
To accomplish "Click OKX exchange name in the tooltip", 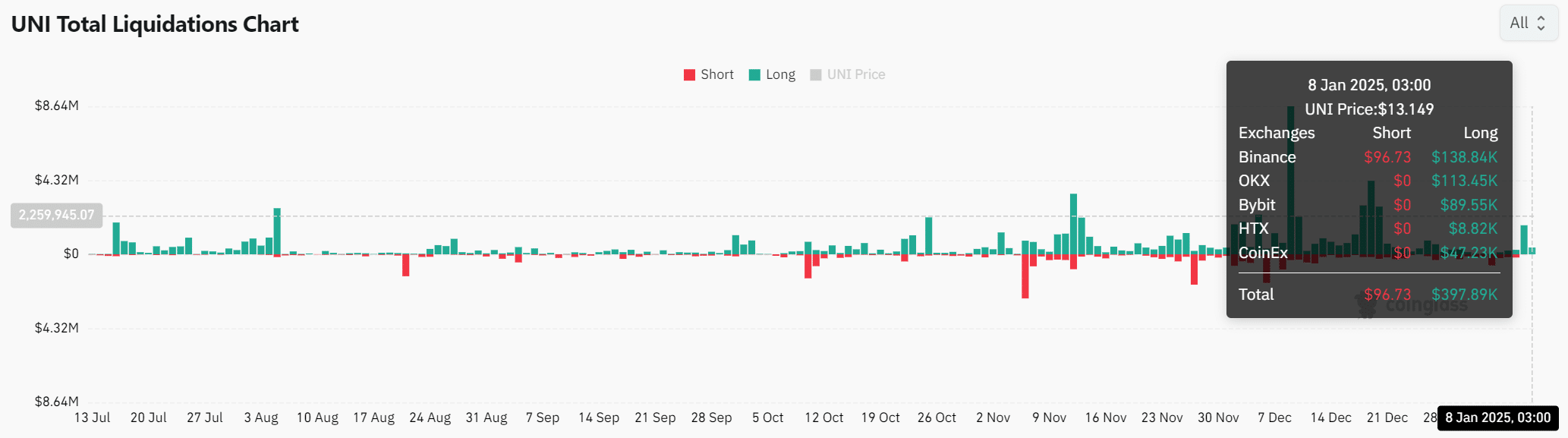I will click(1254, 181).
